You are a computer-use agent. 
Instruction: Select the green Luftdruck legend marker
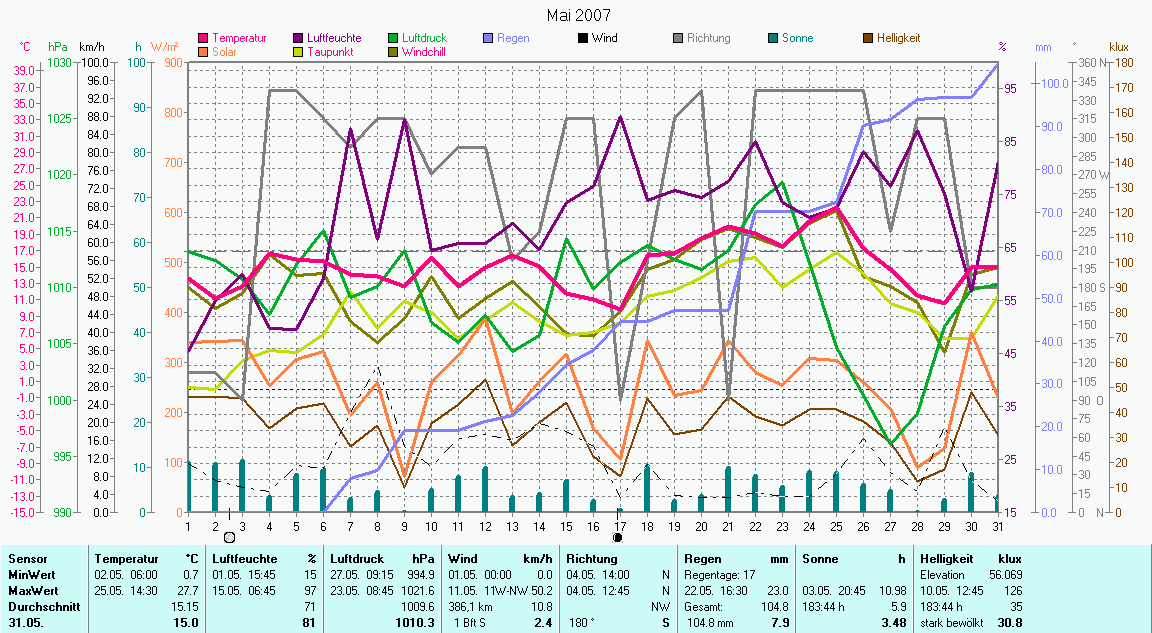point(393,38)
